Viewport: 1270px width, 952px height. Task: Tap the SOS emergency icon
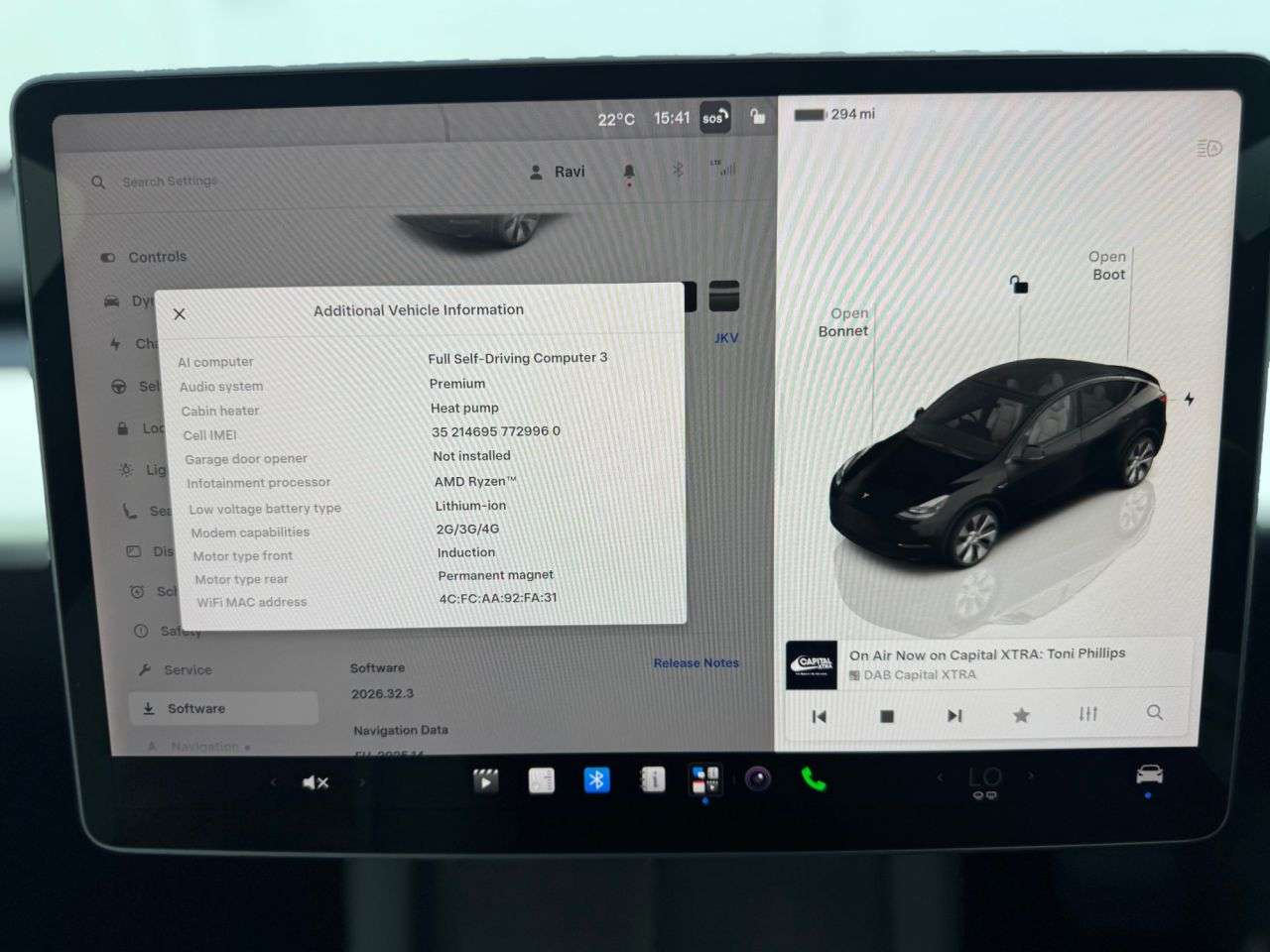point(714,118)
